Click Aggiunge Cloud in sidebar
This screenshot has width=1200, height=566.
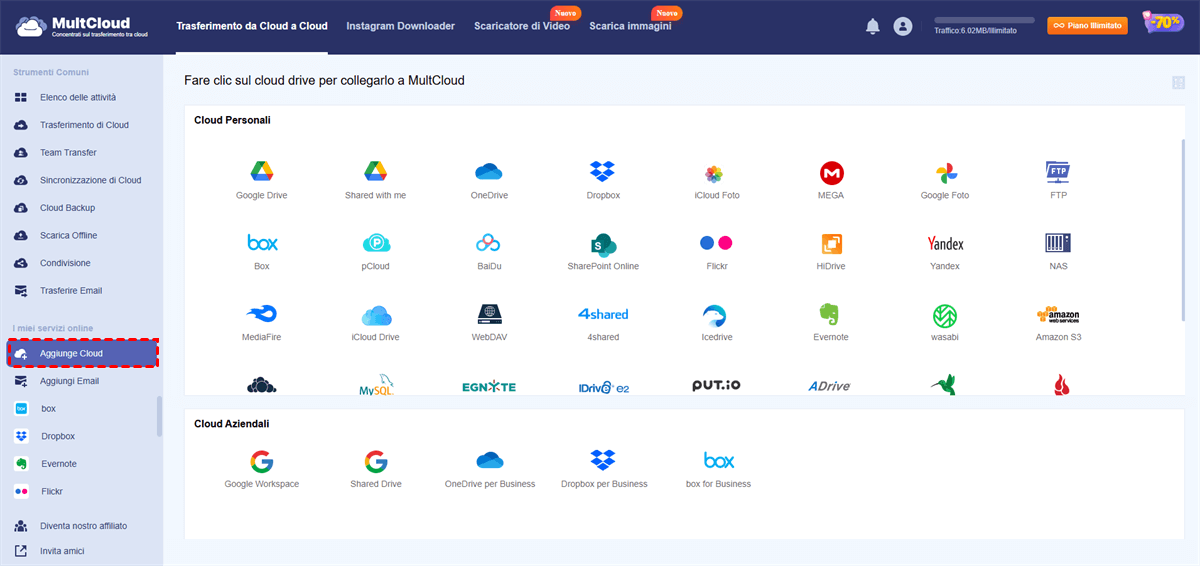[82, 354]
